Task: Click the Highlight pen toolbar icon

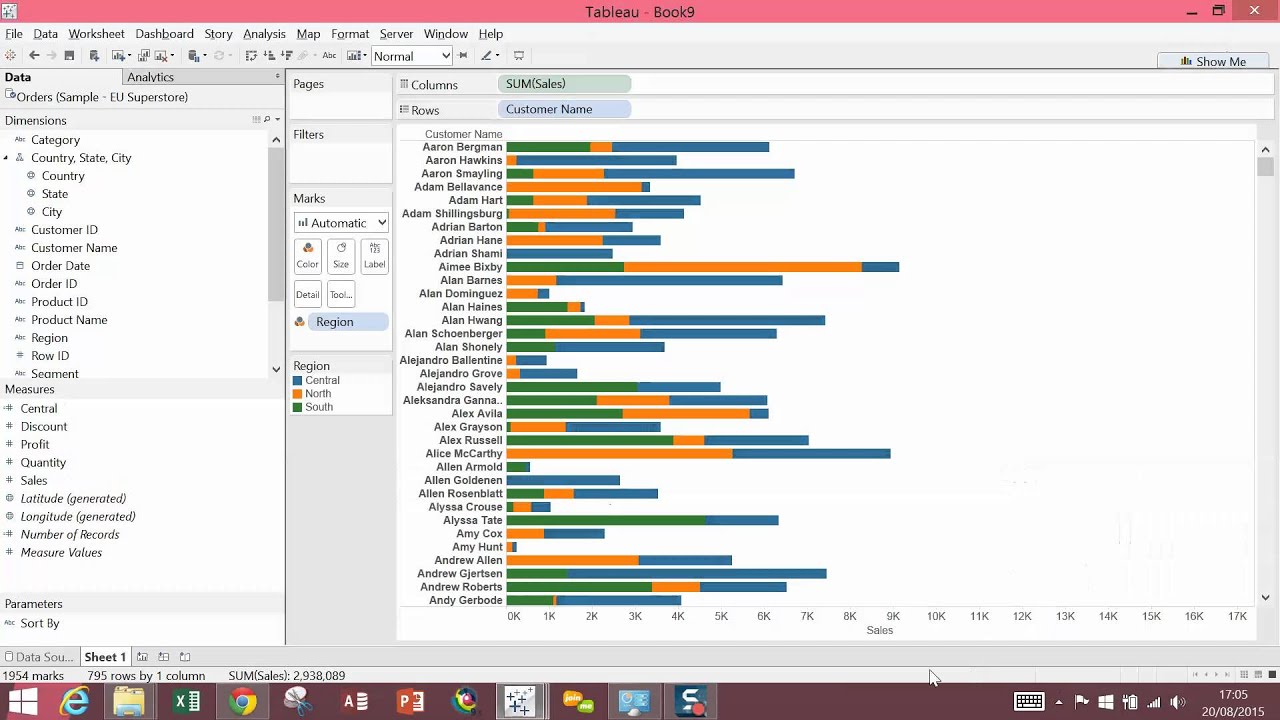Action: (487, 56)
